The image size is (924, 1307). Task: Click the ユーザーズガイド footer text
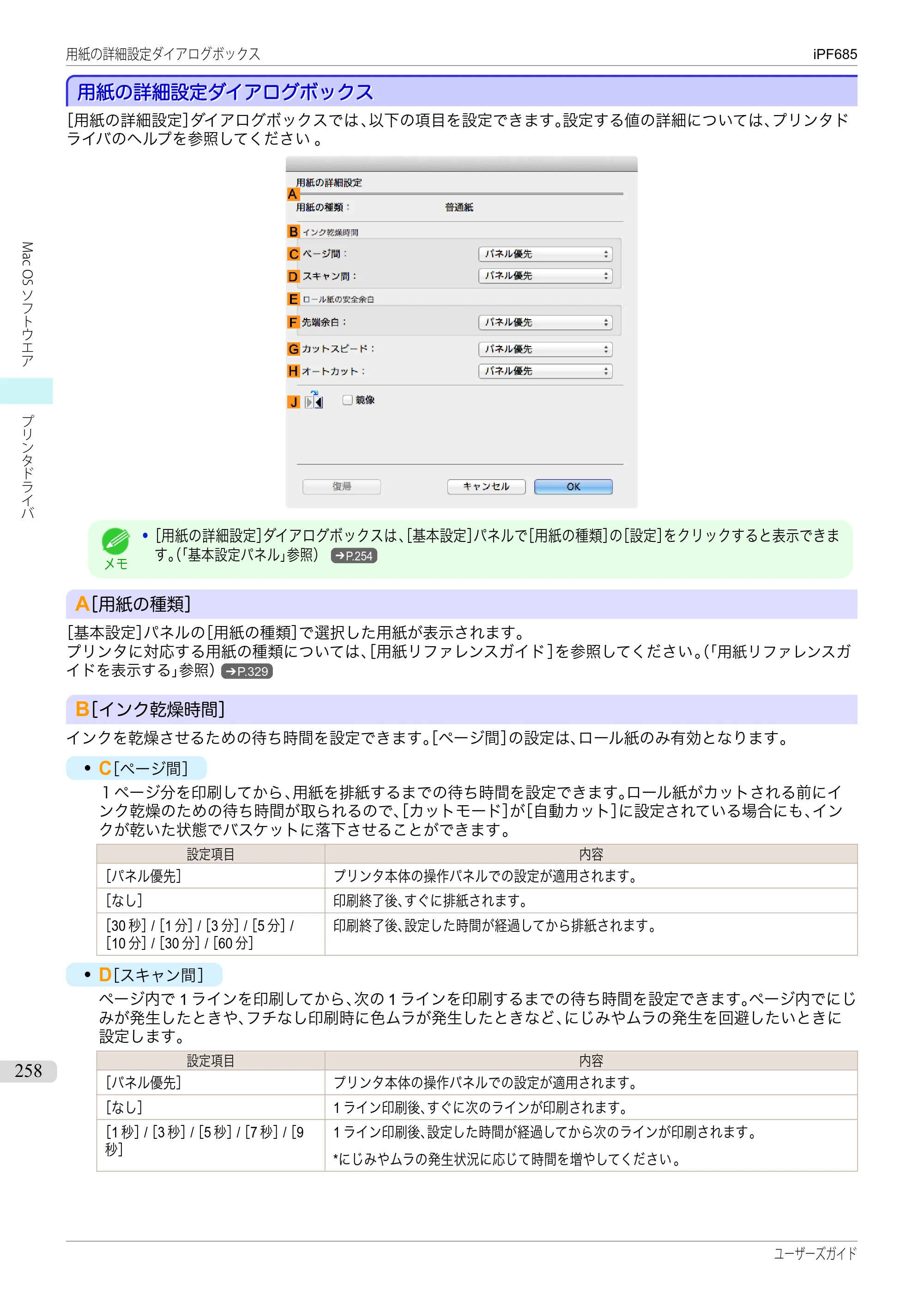(815, 1253)
